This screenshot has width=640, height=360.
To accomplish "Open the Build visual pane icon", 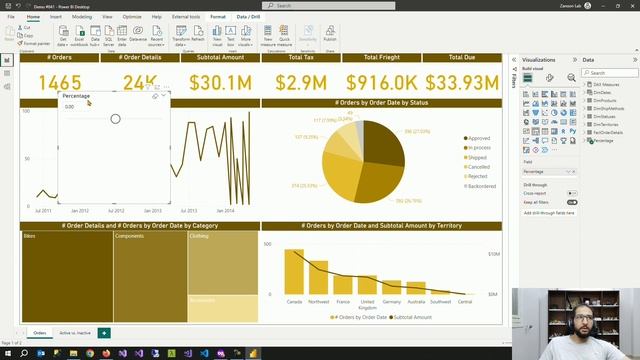I will (x=528, y=78).
